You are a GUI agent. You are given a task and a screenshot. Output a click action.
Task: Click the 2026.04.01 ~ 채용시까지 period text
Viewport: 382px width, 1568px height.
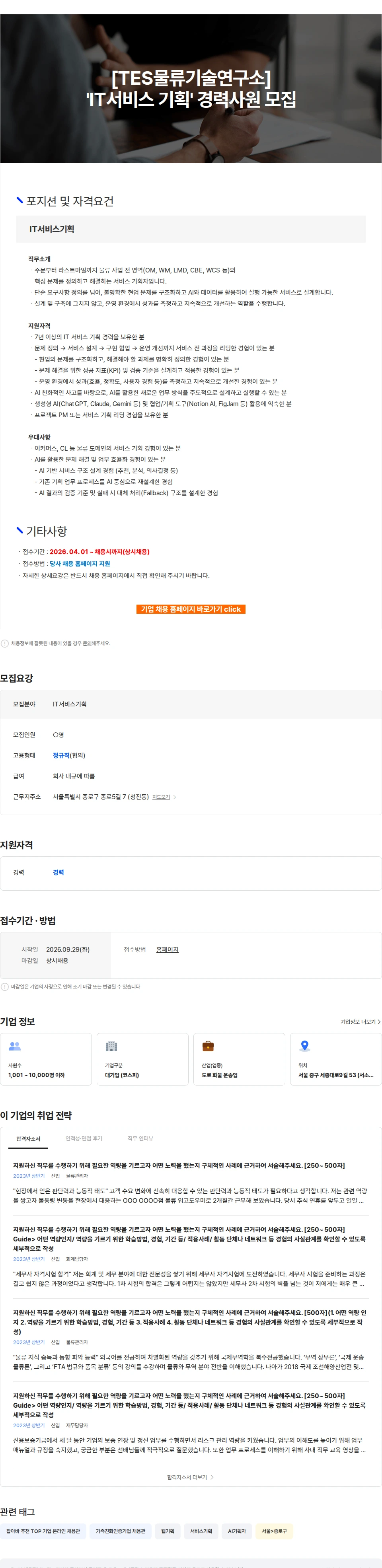point(99,551)
